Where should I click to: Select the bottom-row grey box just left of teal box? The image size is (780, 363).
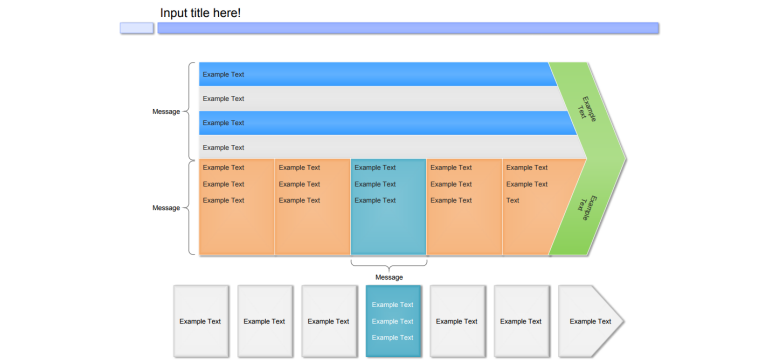[329, 321]
